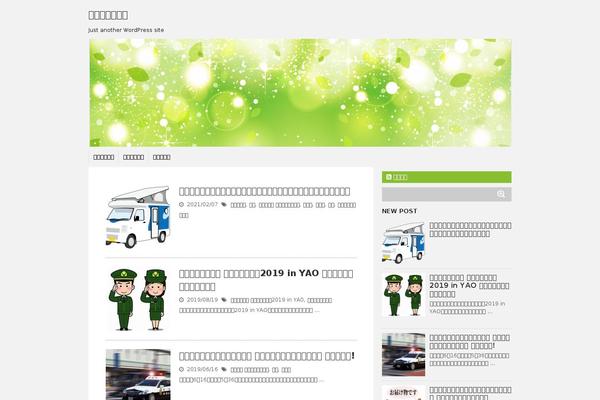Click the green leaves header banner image

(300, 93)
